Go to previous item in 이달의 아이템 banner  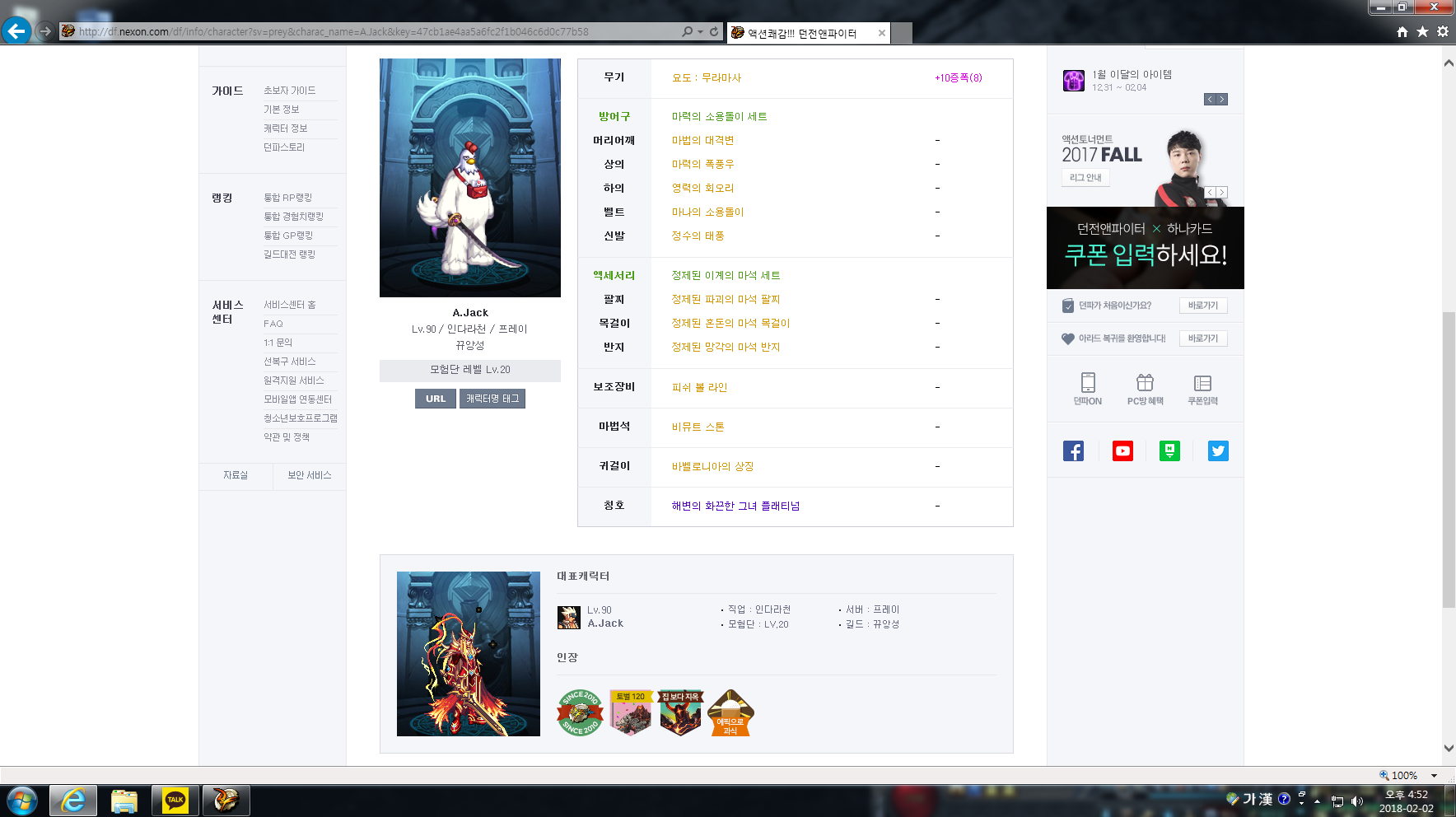pyautogui.click(x=1210, y=100)
